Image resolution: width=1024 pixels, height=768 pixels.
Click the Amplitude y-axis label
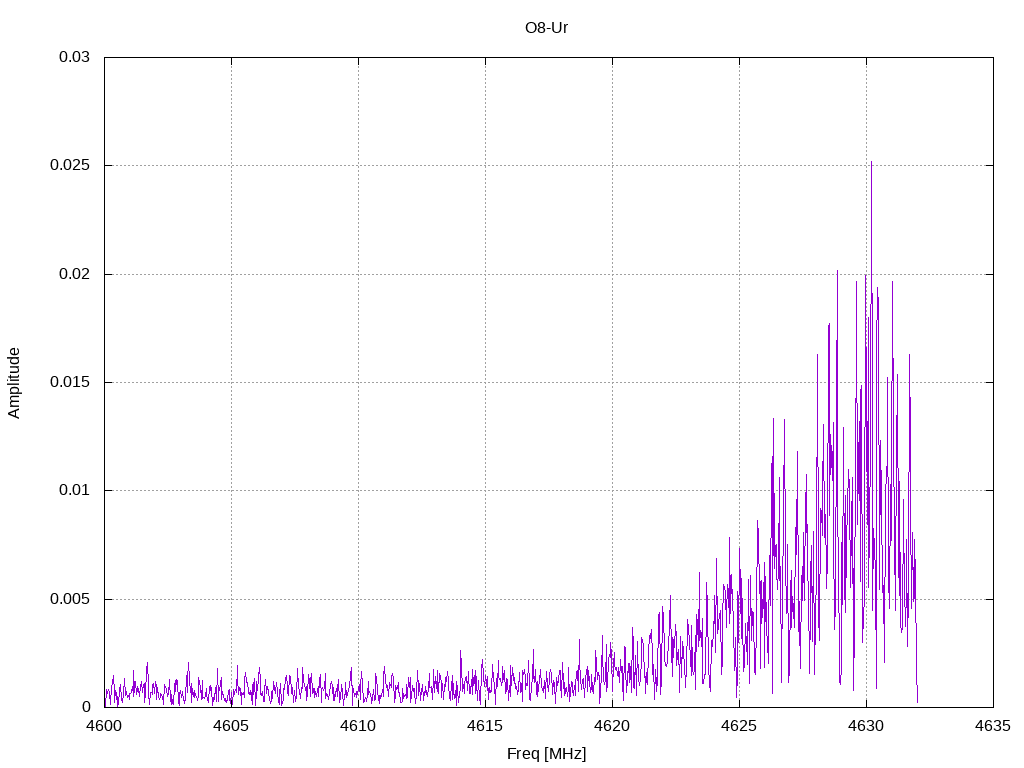[x=14, y=383]
